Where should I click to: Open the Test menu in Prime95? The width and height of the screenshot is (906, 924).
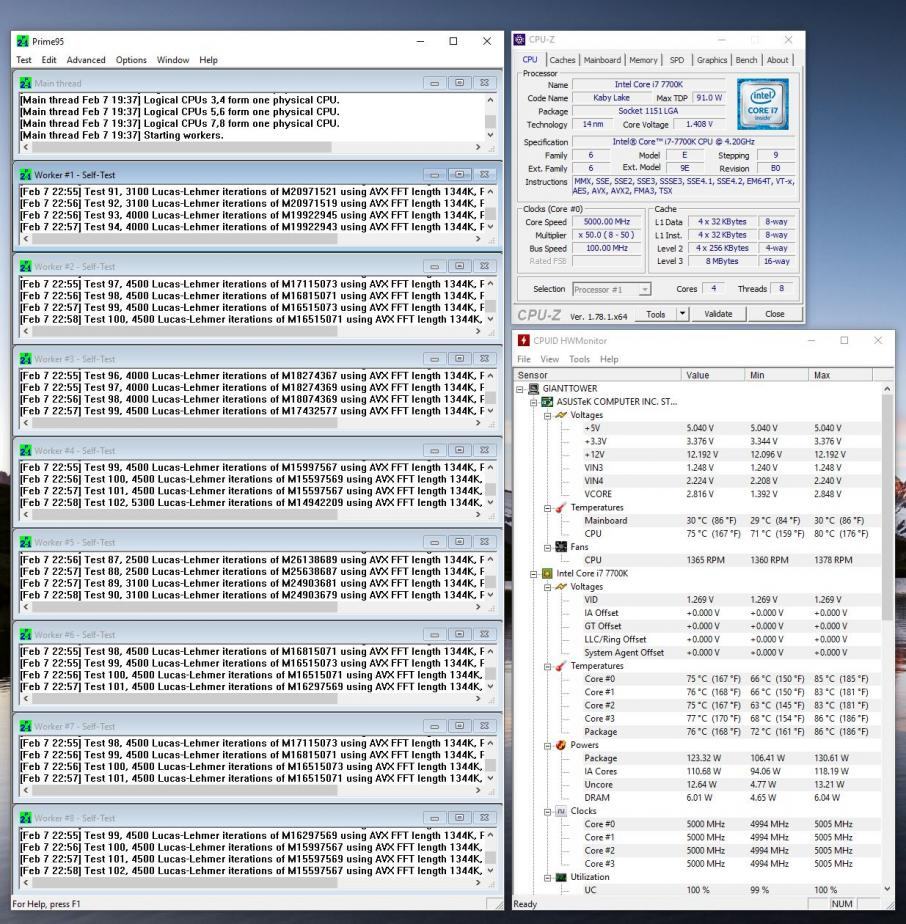pos(24,60)
